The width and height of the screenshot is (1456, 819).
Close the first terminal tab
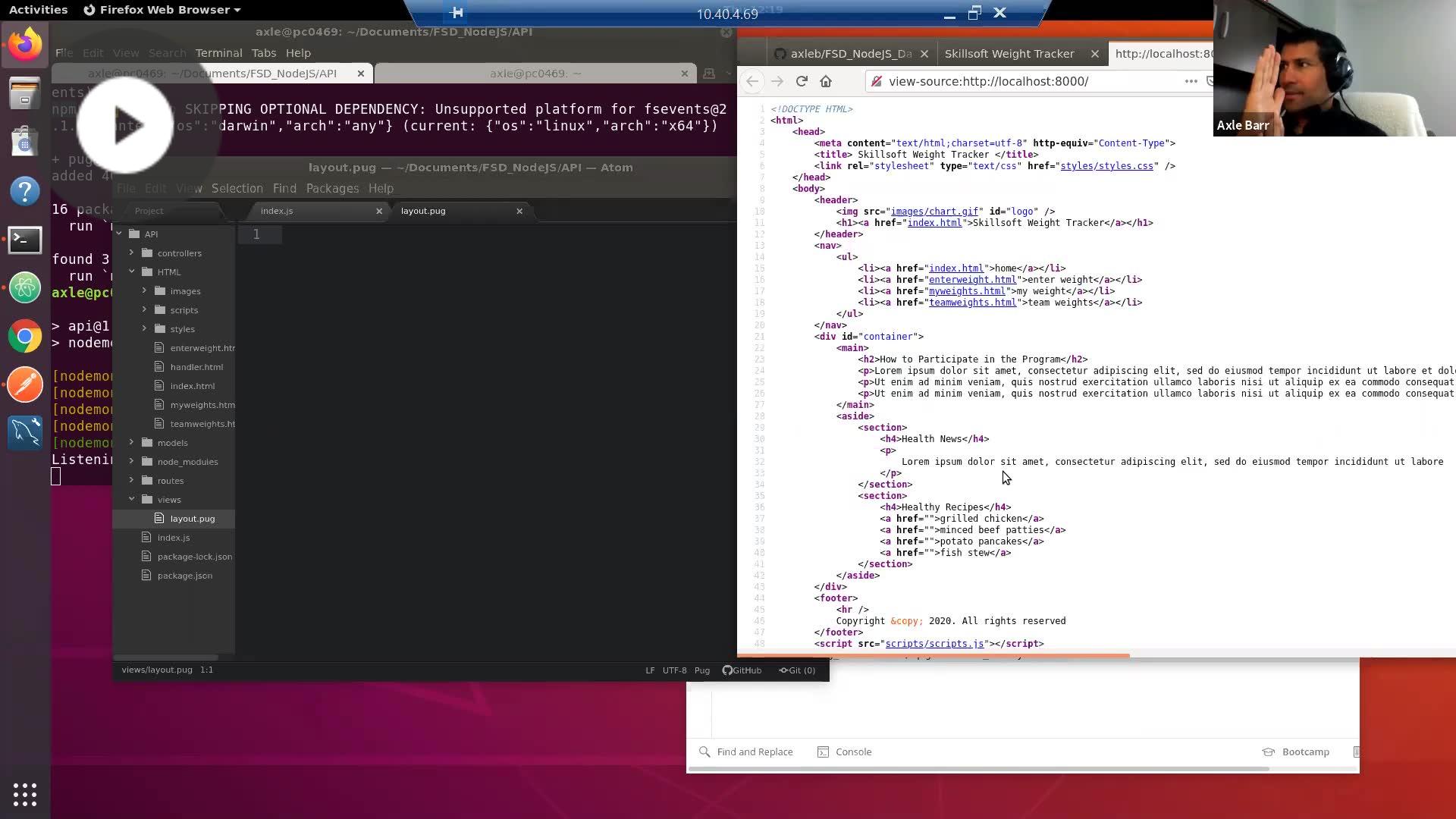(361, 74)
